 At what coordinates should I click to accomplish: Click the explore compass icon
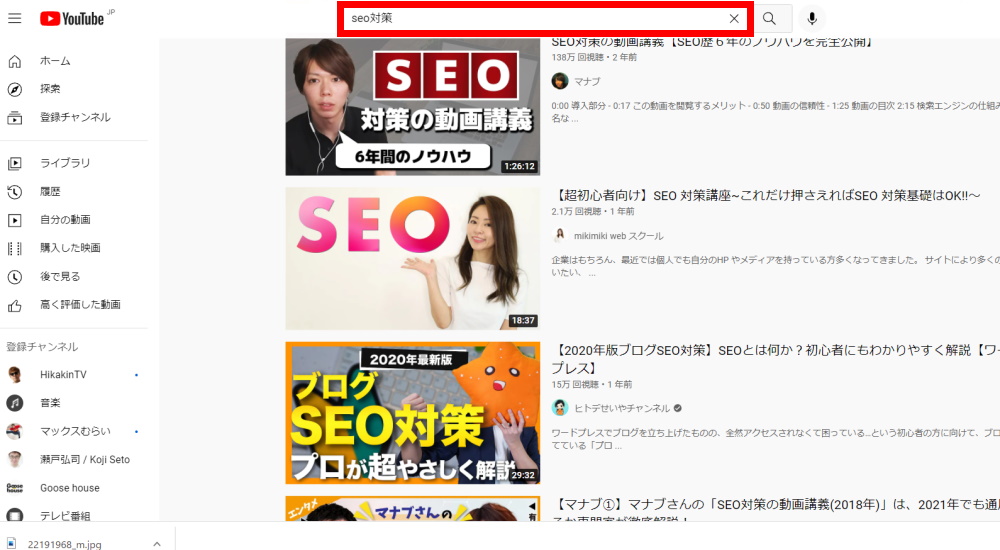coord(15,89)
